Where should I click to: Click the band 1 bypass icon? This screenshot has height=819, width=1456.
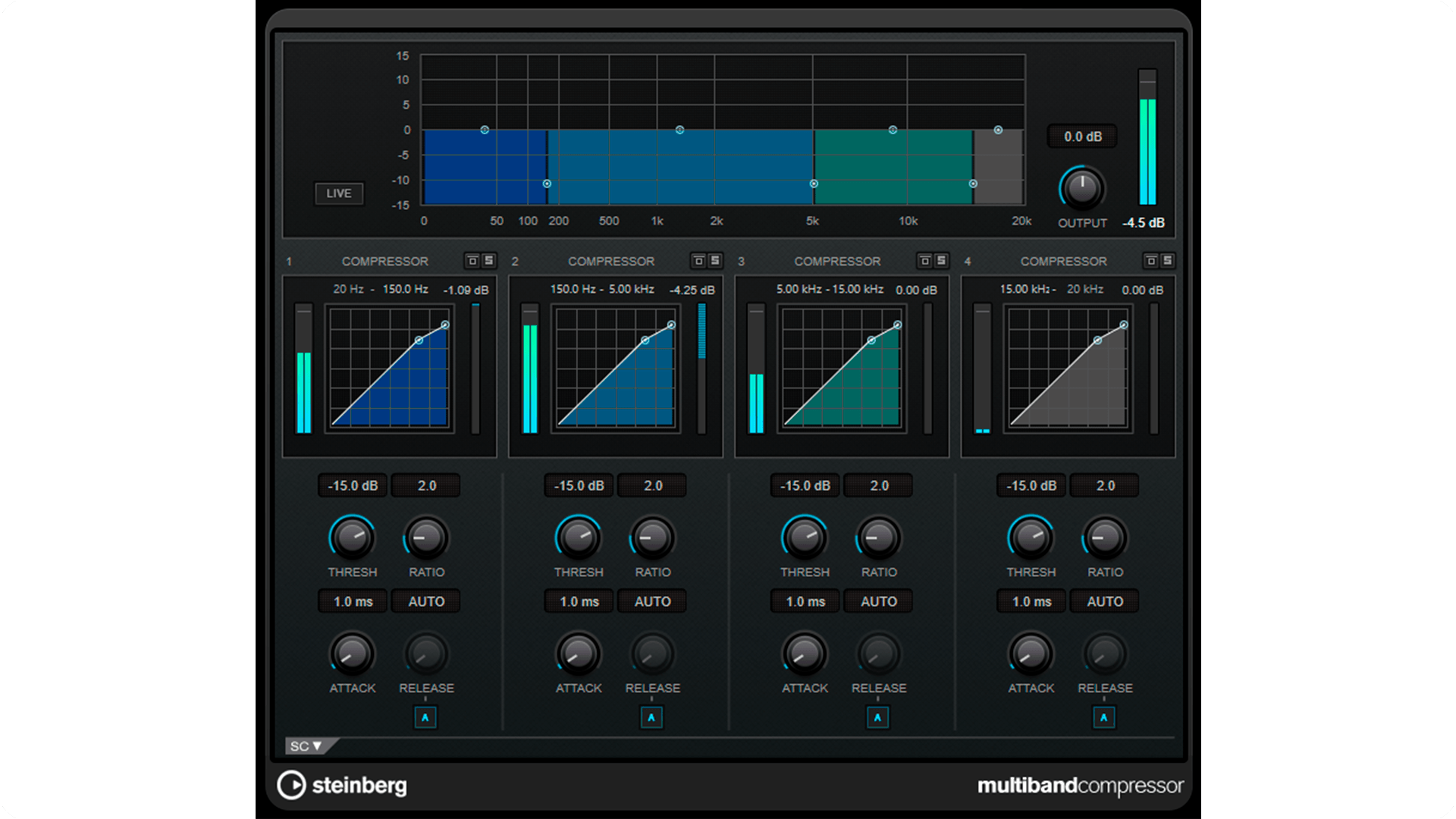tap(472, 261)
